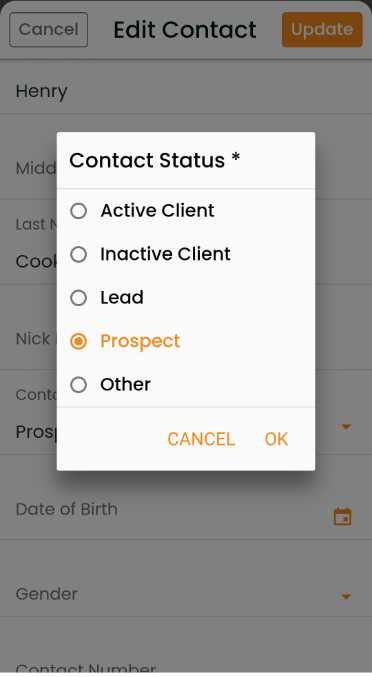Tap the Update button in the header

click(322, 29)
